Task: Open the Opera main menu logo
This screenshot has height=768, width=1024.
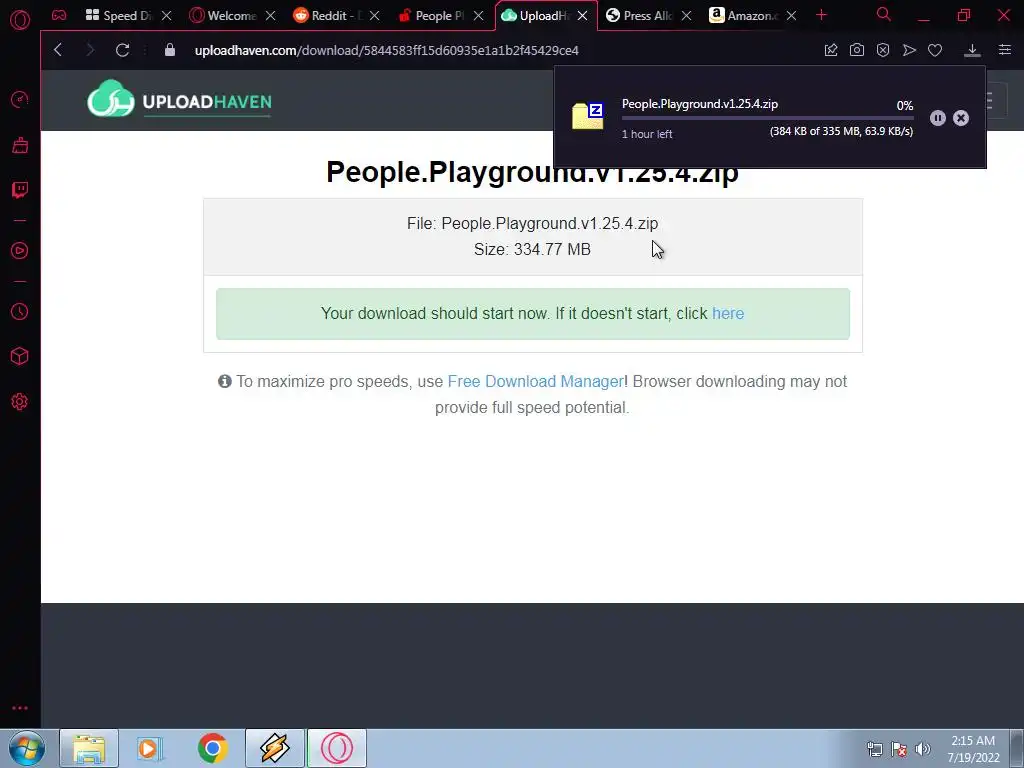Action: [x=20, y=20]
